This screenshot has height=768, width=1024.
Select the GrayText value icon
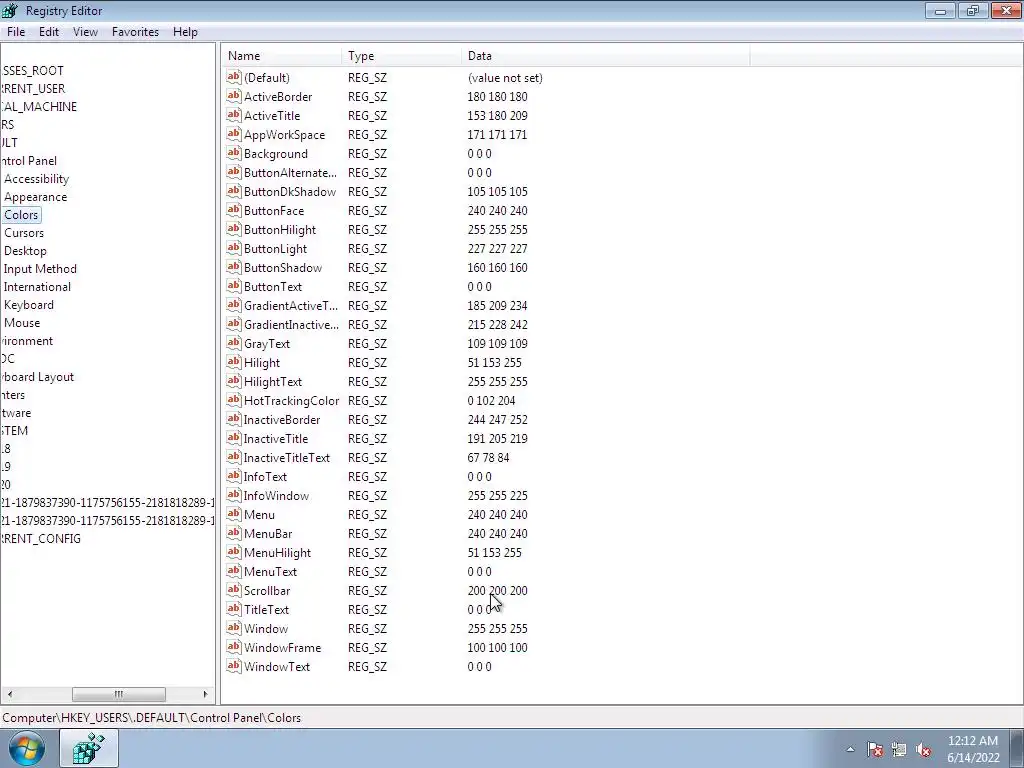pos(234,342)
